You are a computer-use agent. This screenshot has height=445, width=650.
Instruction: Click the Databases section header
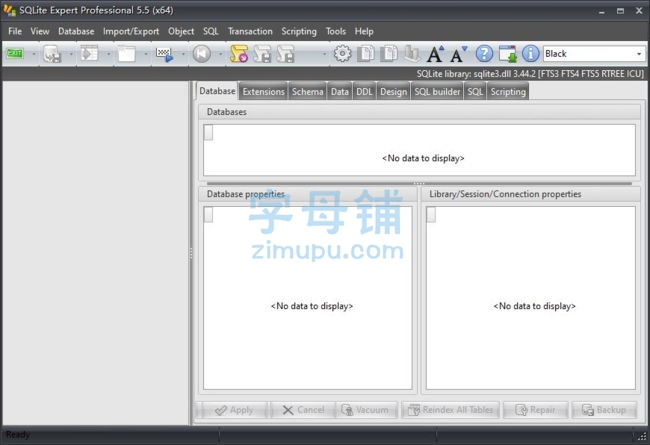coord(419,112)
